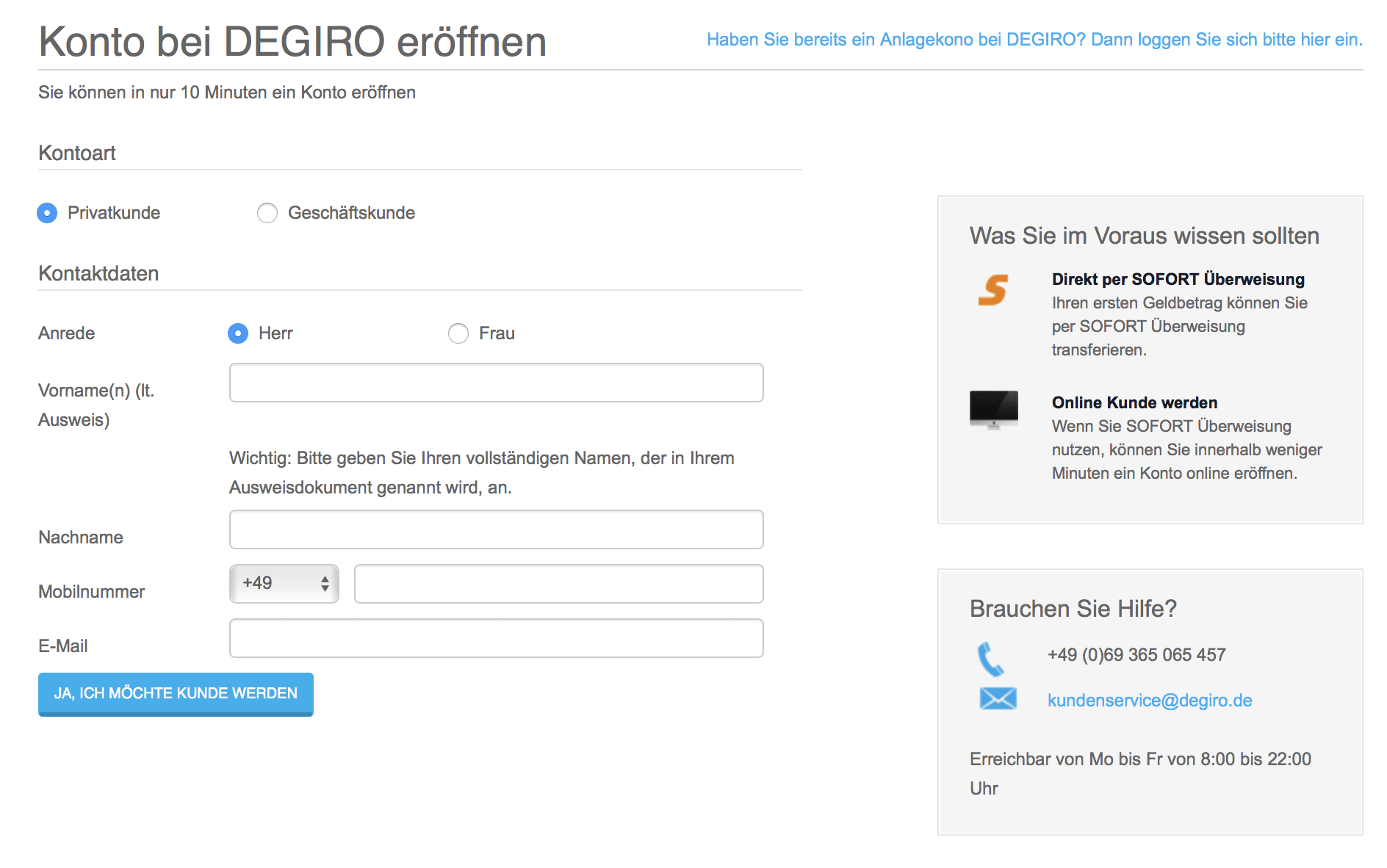Screen dimensions: 1387x868
Task: Click the 'Kontaktdaten' section heading
Action: [x=98, y=273]
